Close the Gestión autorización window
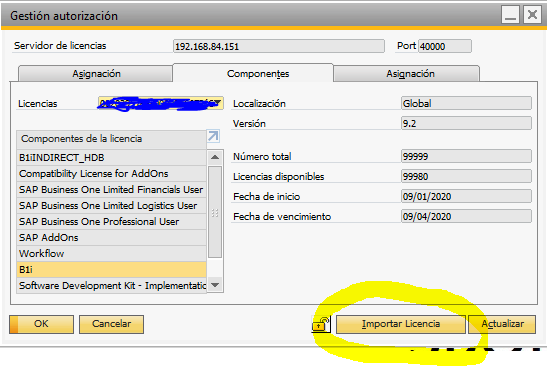547x366 pixels. (x=532, y=15)
